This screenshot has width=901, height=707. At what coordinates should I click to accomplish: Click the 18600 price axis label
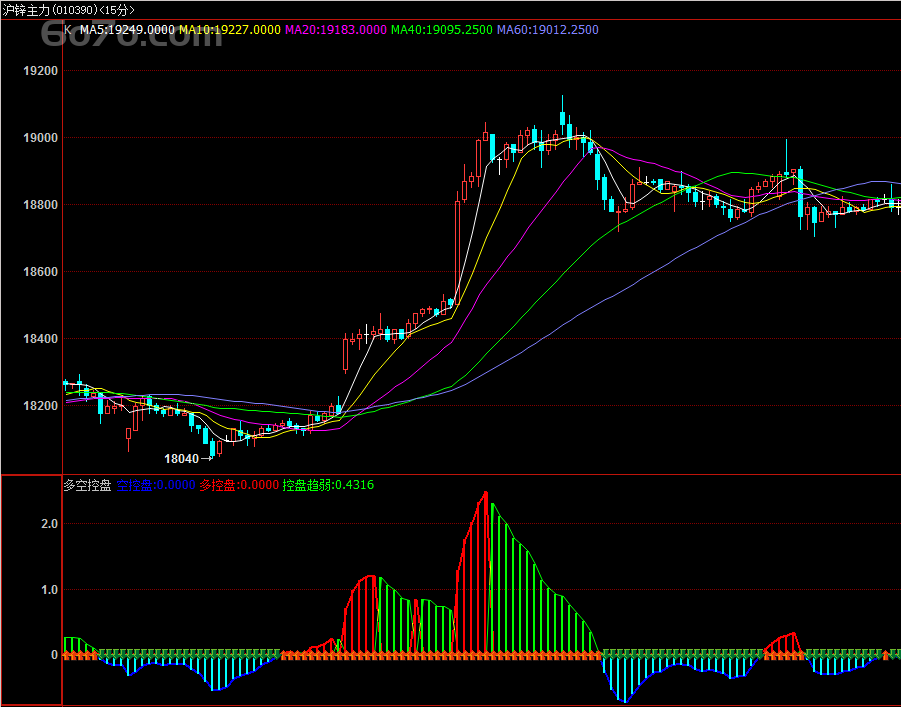[41, 272]
